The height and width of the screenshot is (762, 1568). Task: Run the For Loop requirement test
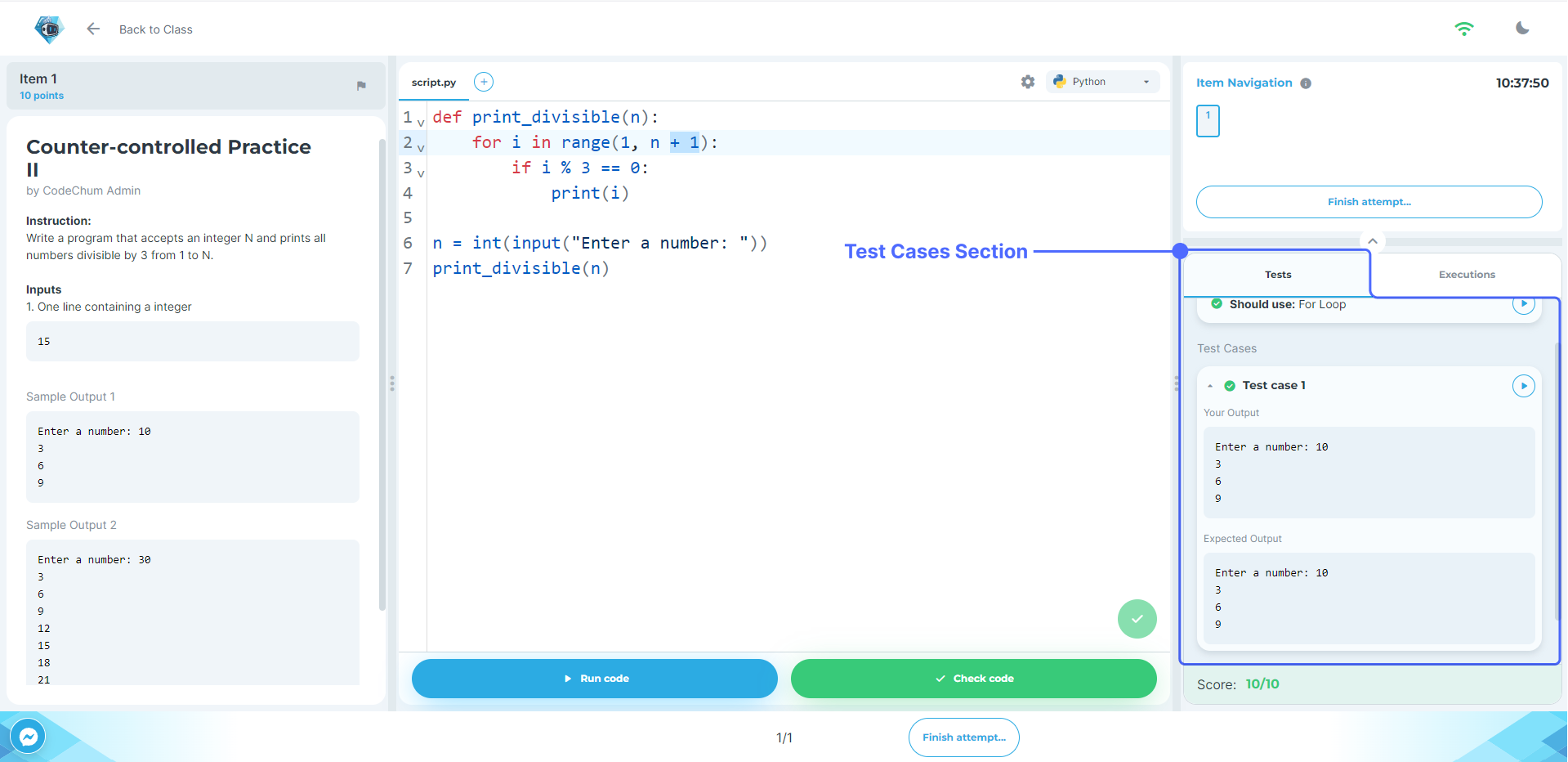pos(1523,304)
